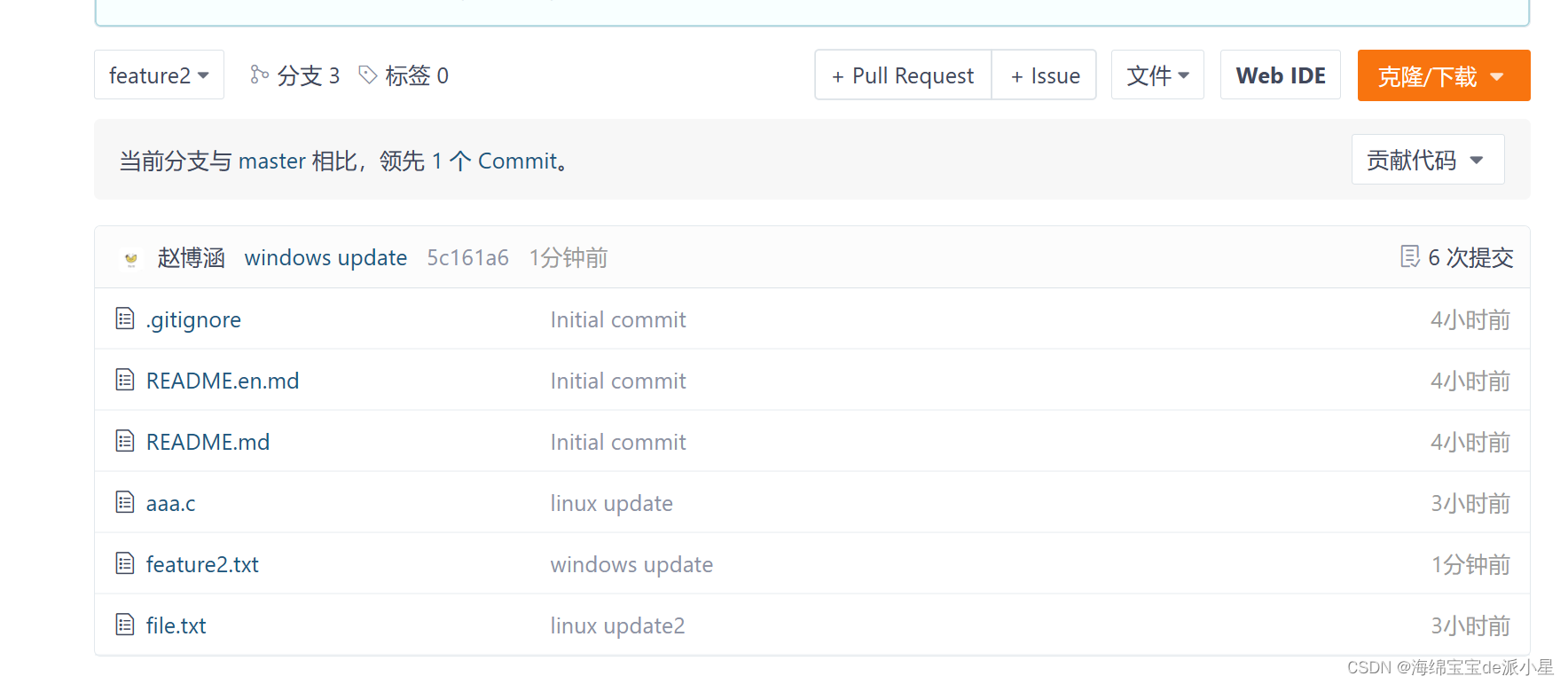Expand the 文件 dropdown

(x=1157, y=75)
